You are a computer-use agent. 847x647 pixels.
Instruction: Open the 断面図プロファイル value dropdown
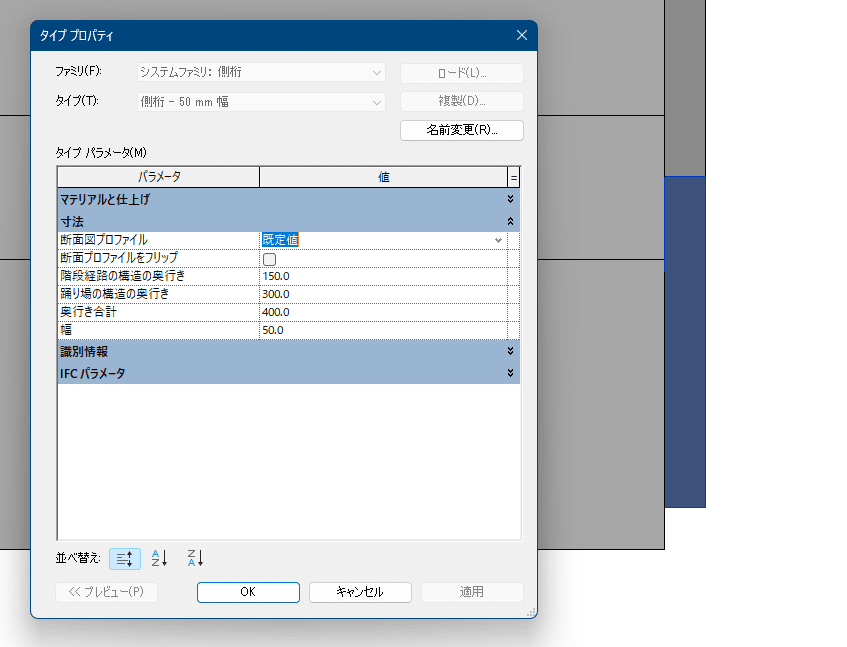coord(498,240)
